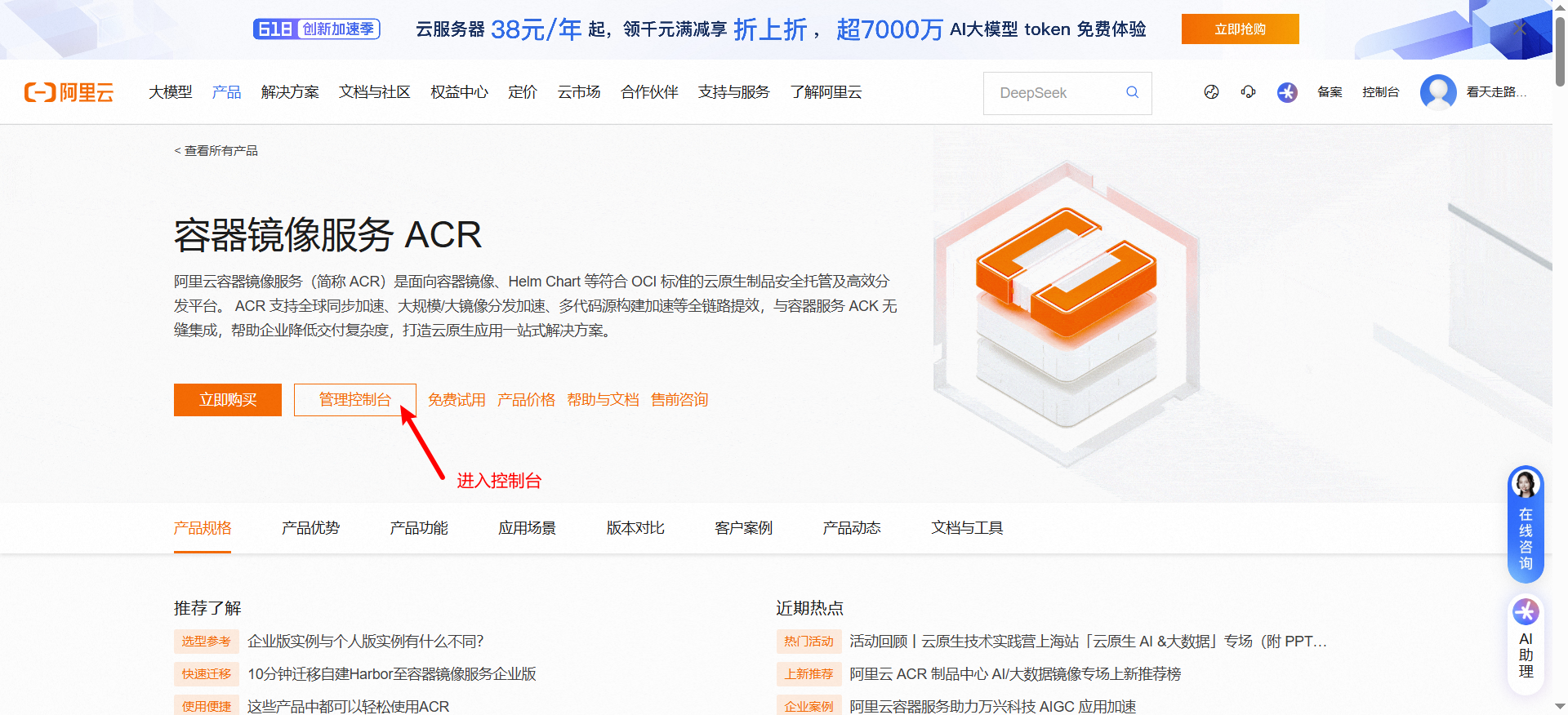Open the 文档与社区 menu

tap(375, 92)
